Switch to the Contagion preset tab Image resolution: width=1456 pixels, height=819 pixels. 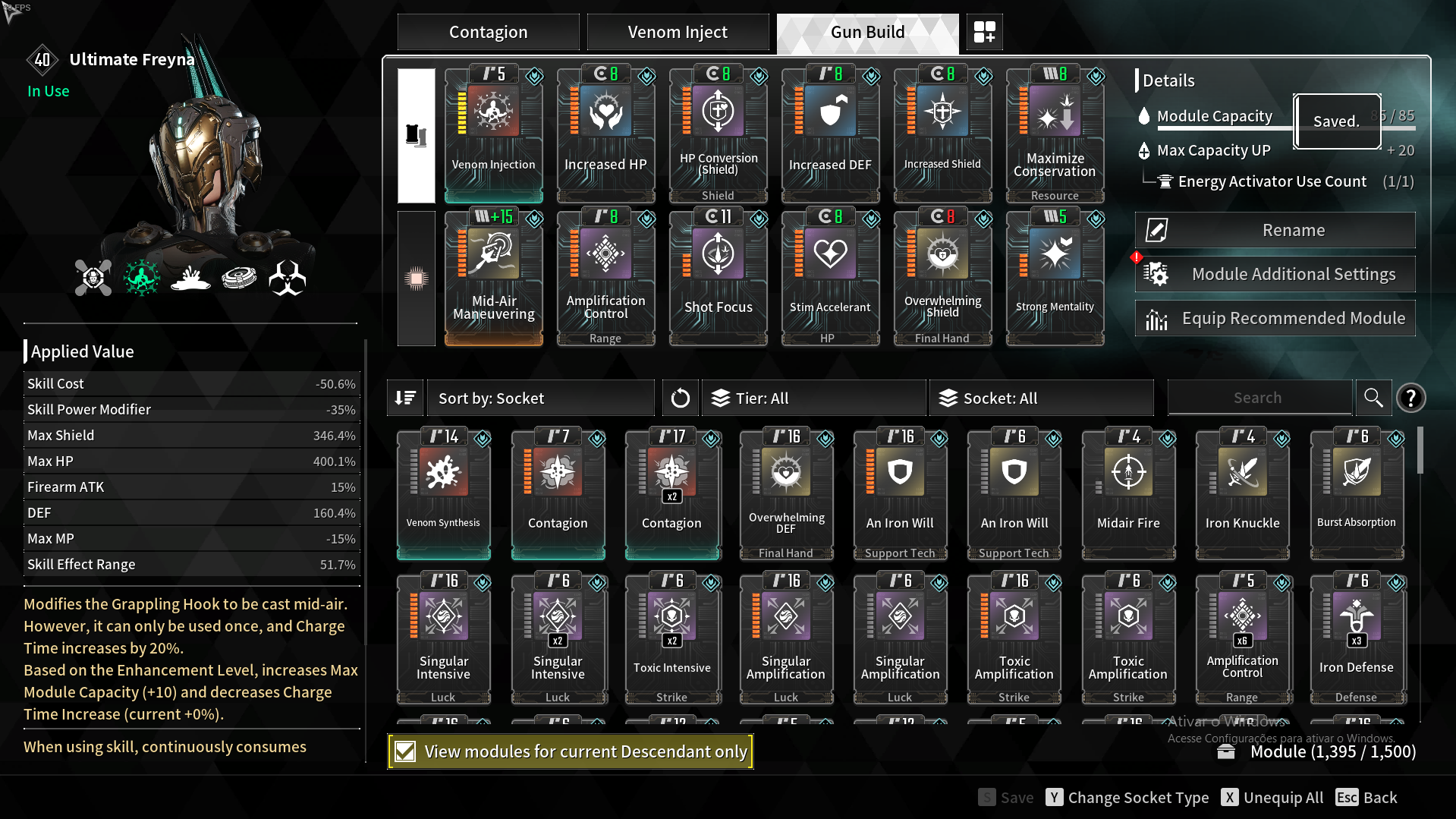pos(488,32)
